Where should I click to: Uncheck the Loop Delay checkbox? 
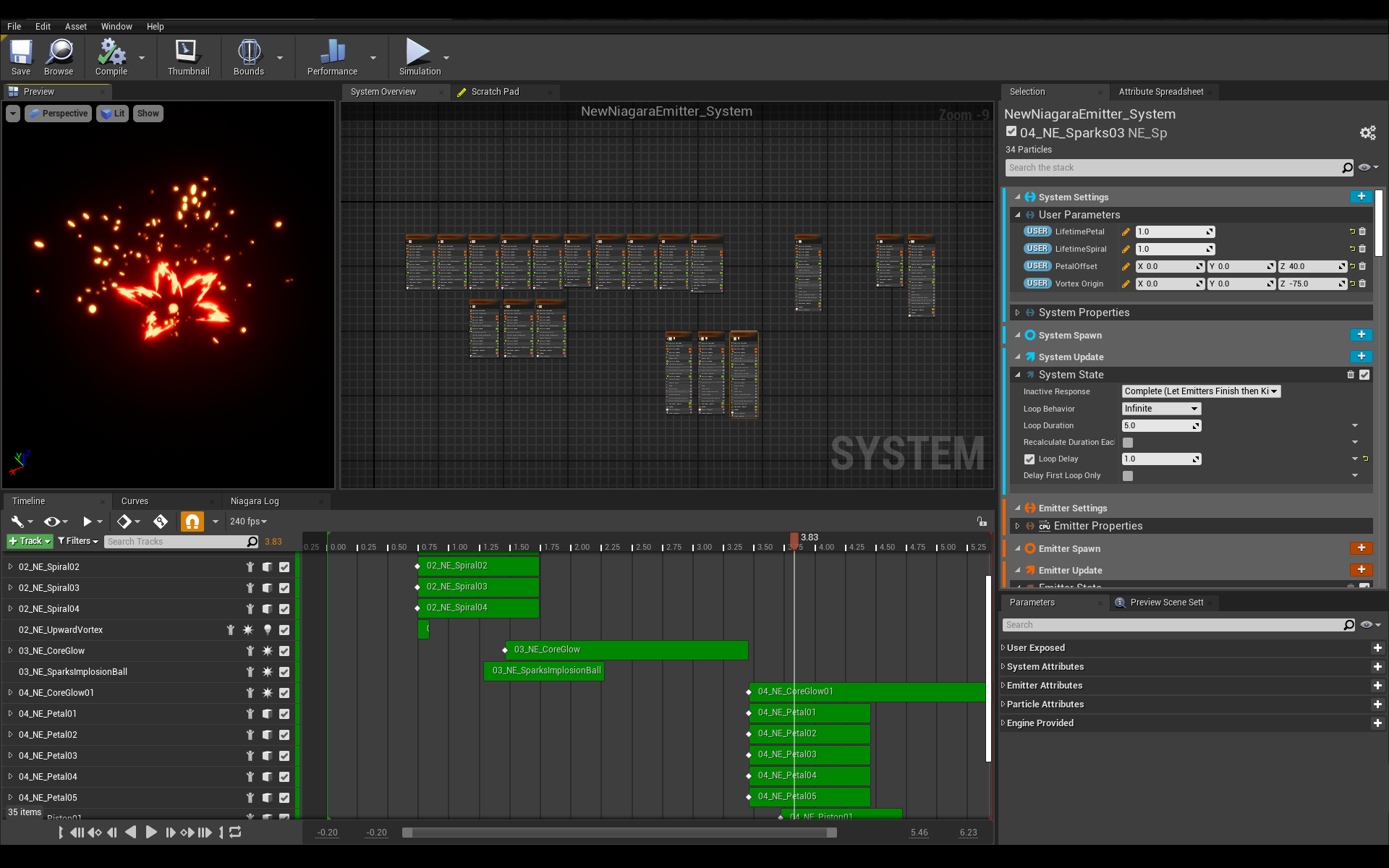(1029, 459)
